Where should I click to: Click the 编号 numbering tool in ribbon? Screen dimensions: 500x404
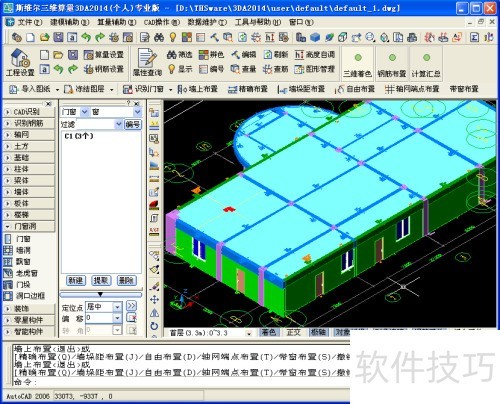pyautogui.click(x=211, y=69)
